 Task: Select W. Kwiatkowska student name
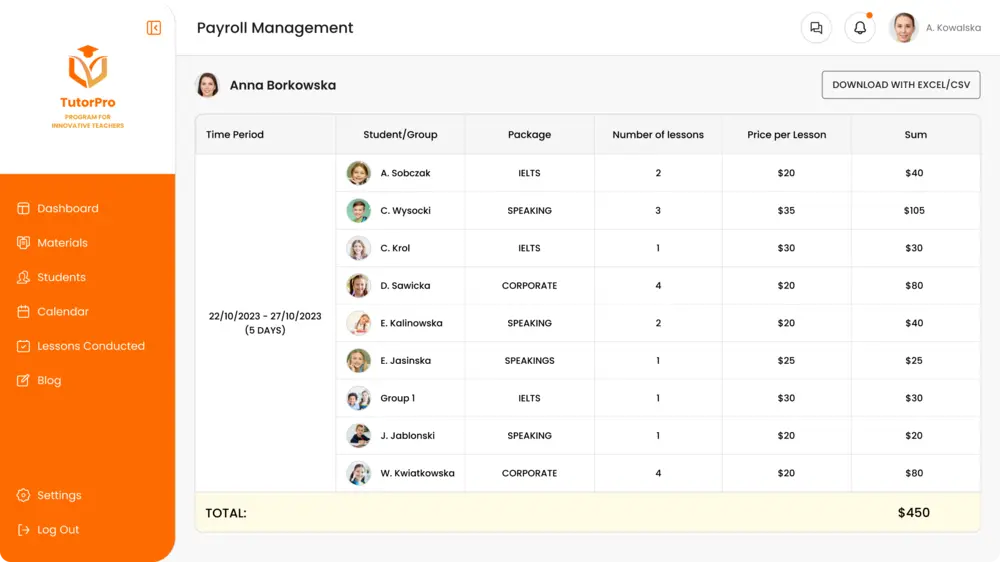point(417,473)
